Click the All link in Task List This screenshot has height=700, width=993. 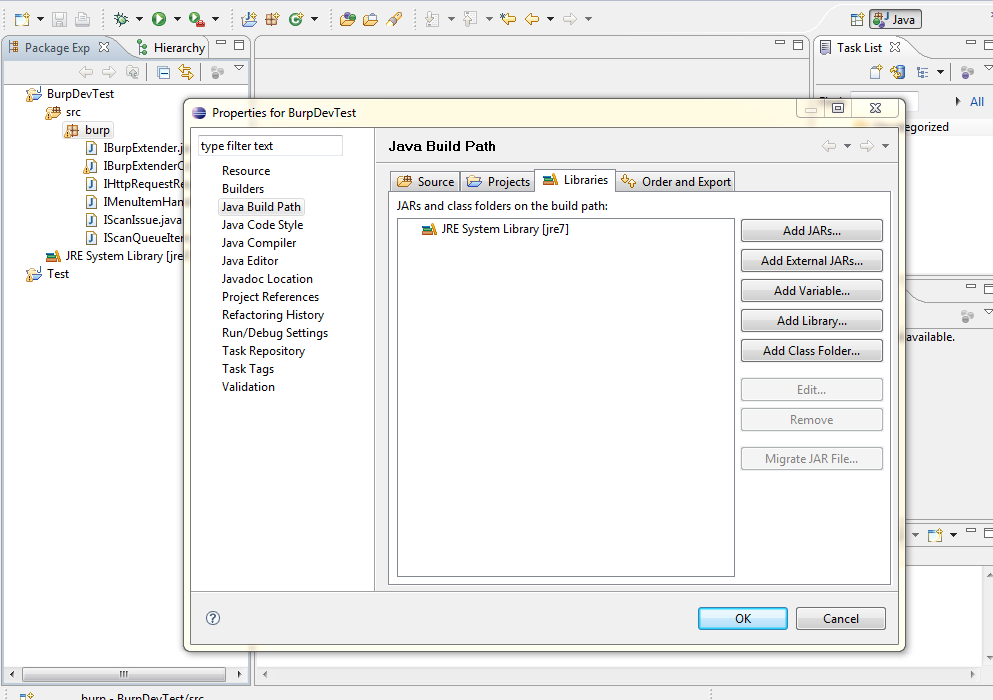click(977, 101)
